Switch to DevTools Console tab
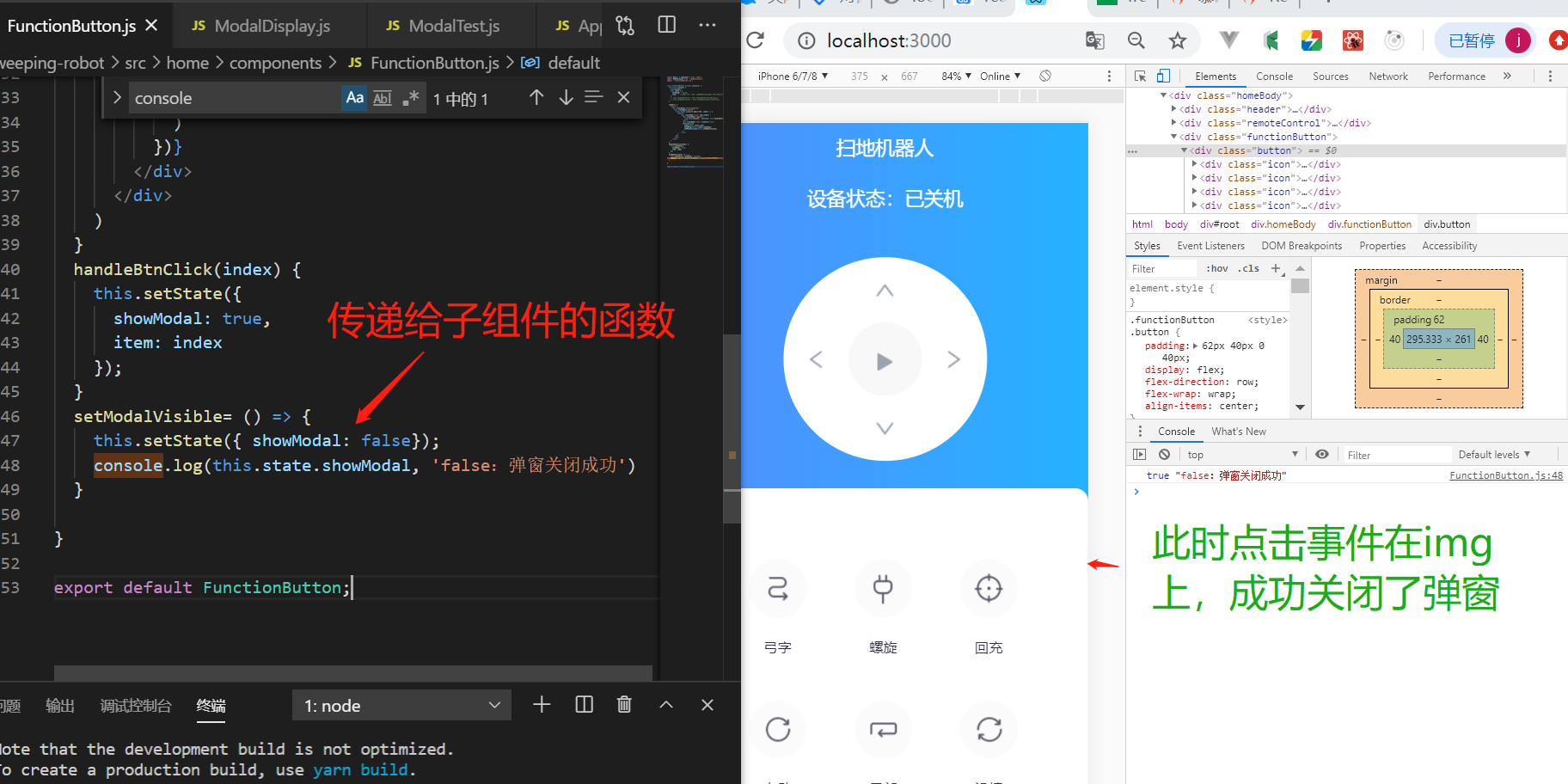The width and height of the screenshot is (1568, 784). click(1274, 77)
